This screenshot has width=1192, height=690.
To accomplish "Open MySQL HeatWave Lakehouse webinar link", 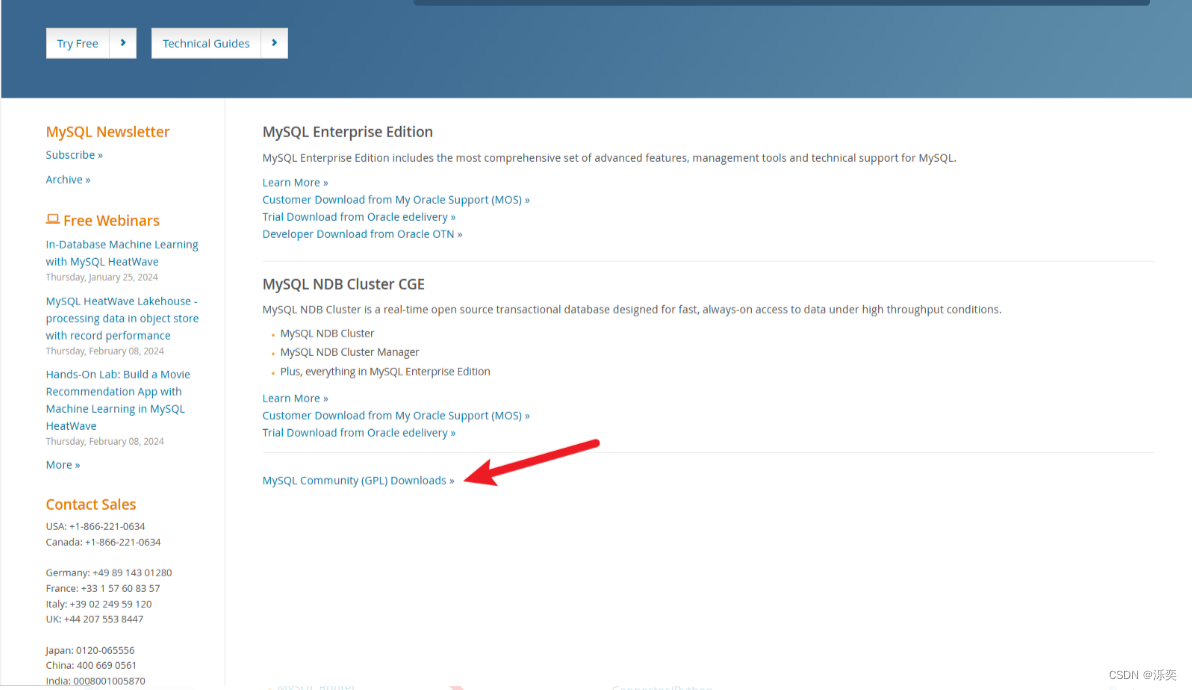I will tap(122, 318).
